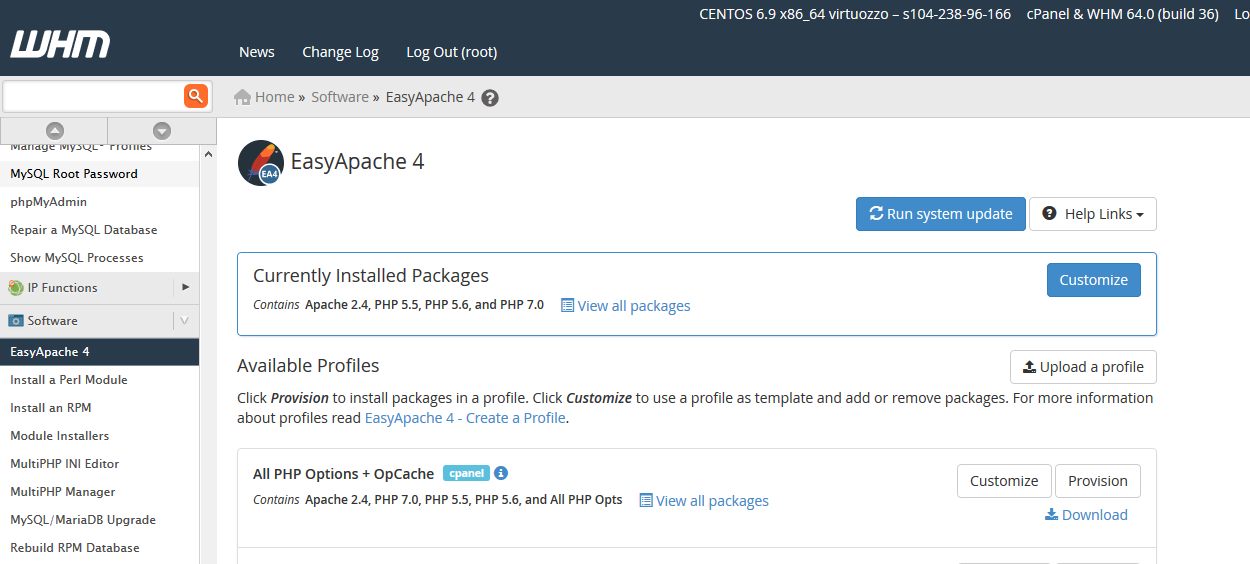Screen dimensions: 1250x564
Task: Click the Available Profiles heading
Action: click(308, 365)
